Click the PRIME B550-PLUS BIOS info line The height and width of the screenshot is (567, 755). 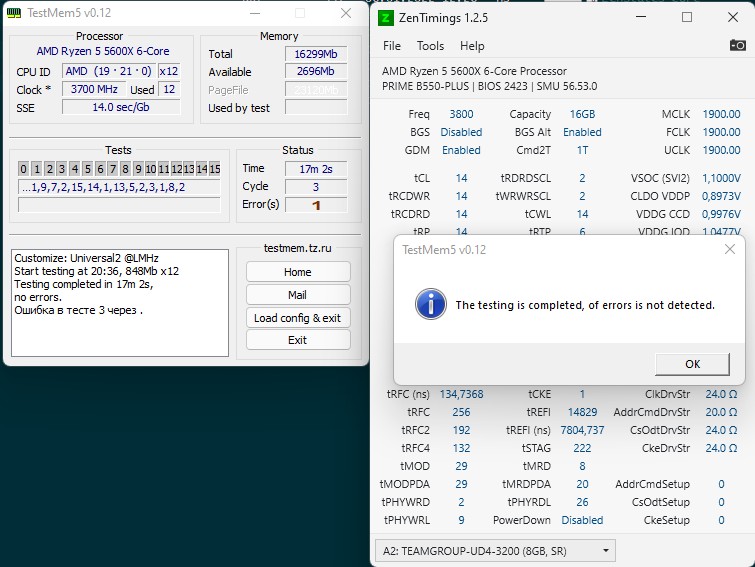(489, 86)
